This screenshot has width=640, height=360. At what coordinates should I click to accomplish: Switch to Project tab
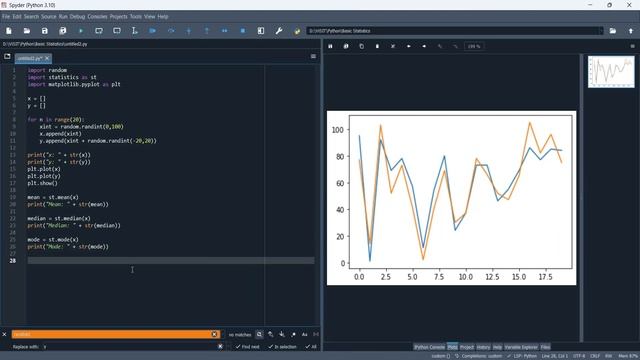tap(467, 347)
